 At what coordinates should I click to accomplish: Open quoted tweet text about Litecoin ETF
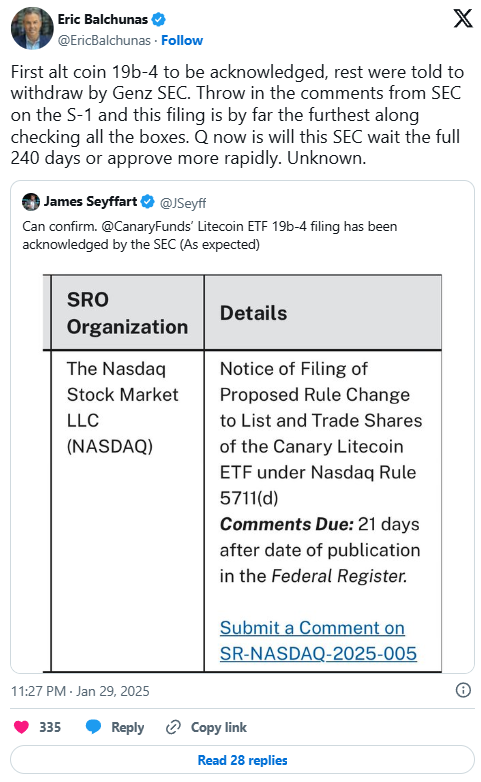click(210, 235)
